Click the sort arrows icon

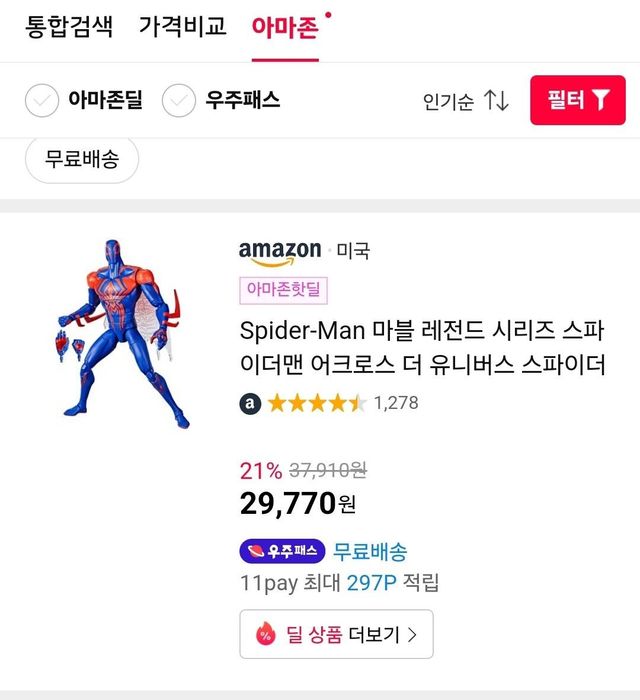[x=496, y=100]
